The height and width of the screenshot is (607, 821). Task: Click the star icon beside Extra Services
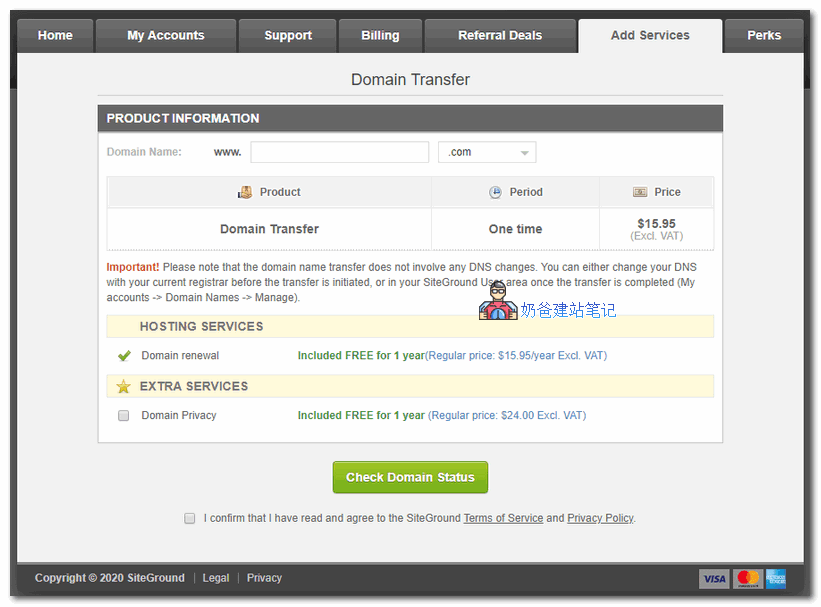[123, 386]
